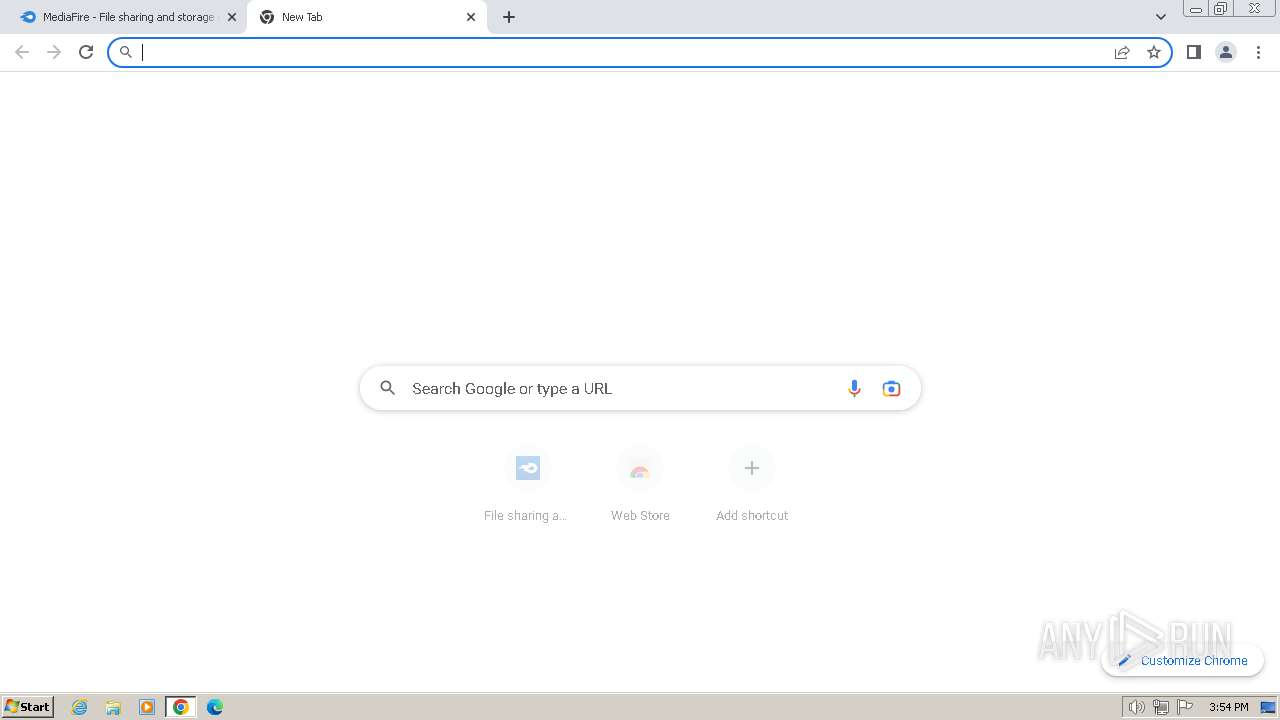Click the share this page icon
Screen dimensions: 1280x720
[x=1122, y=52]
